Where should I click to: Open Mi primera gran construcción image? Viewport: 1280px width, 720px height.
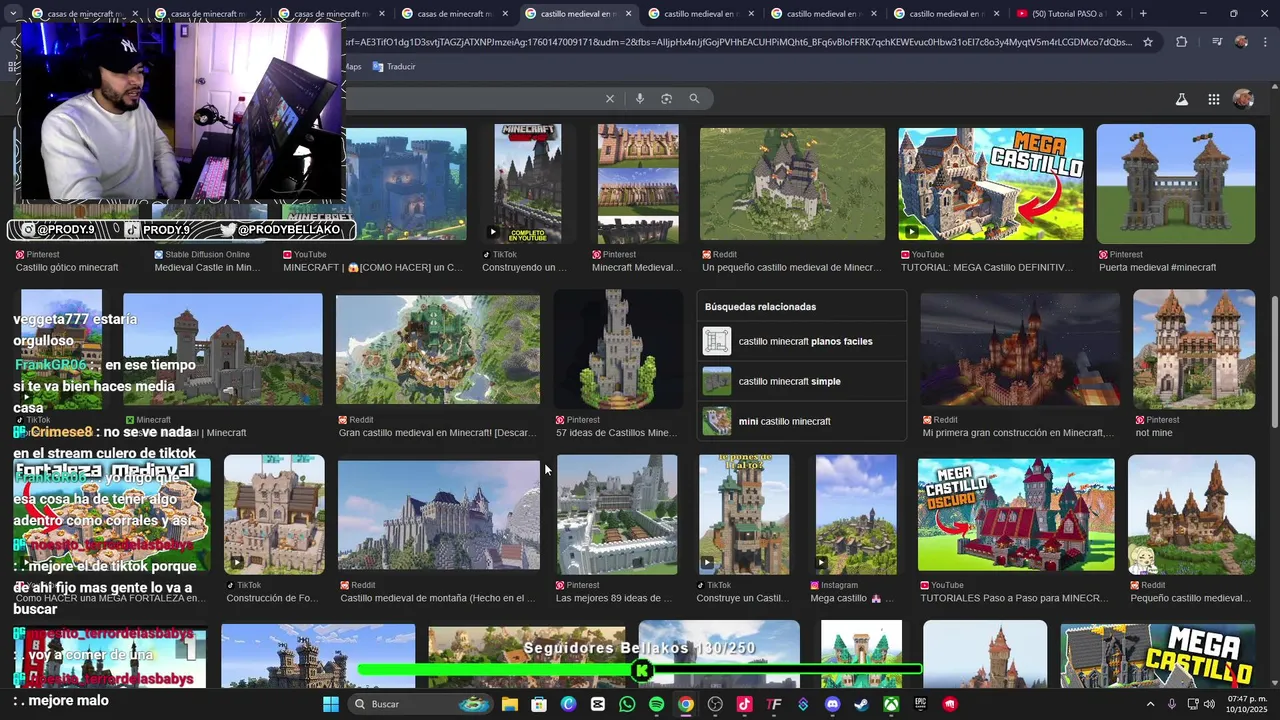1020,350
